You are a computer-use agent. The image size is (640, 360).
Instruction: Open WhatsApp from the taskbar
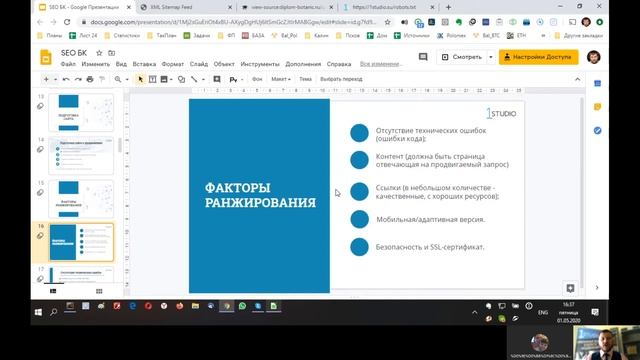[x=242, y=306]
